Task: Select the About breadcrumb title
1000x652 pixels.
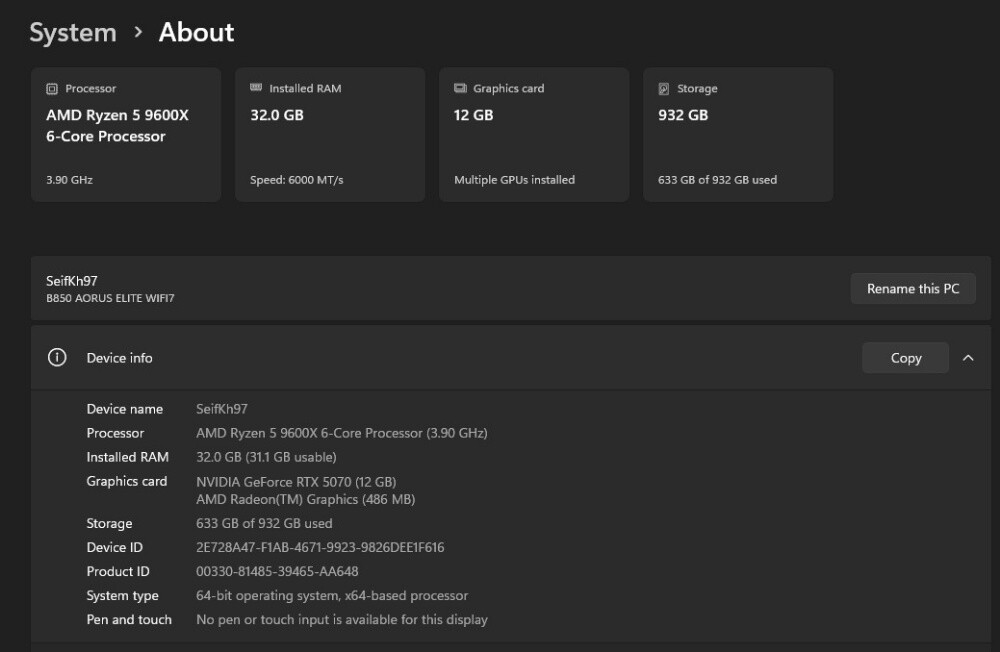Action: [x=196, y=33]
